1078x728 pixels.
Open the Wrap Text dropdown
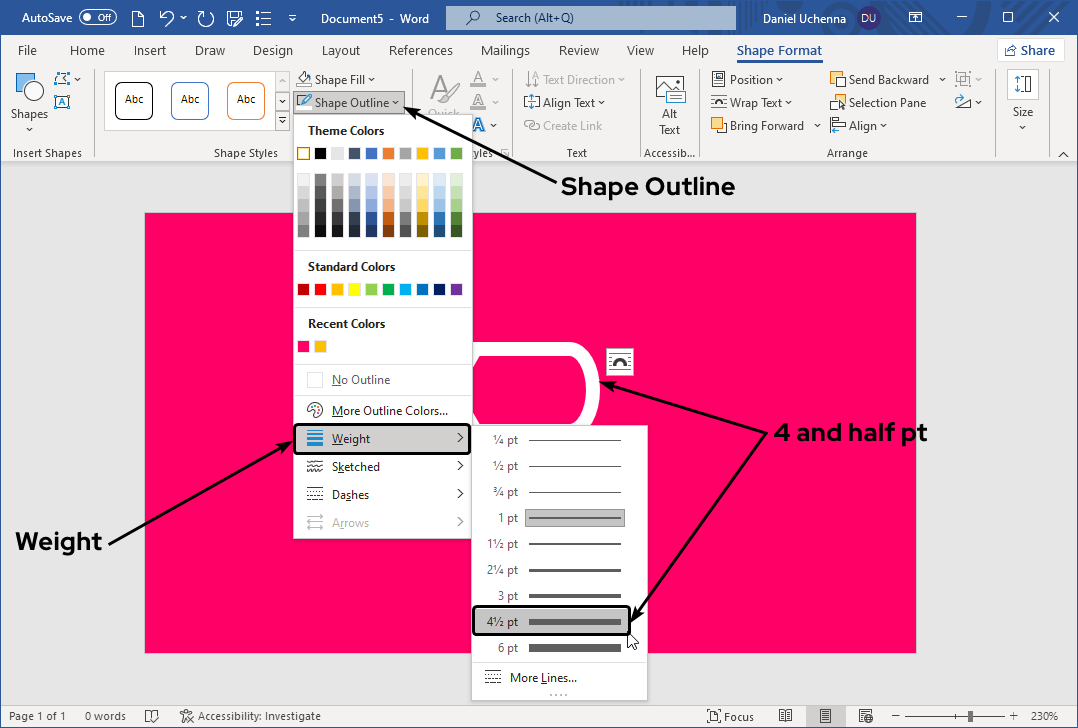[752, 103]
